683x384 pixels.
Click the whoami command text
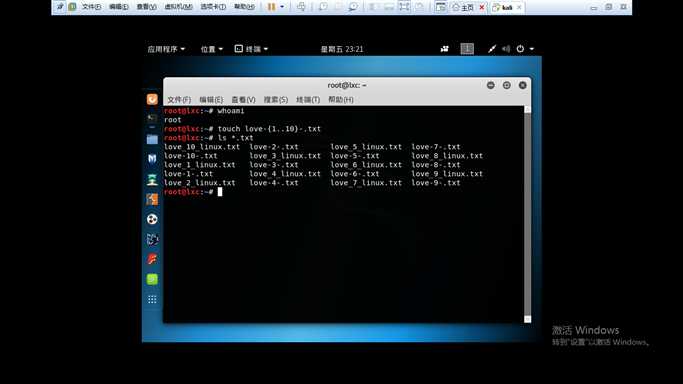[231, 111]
